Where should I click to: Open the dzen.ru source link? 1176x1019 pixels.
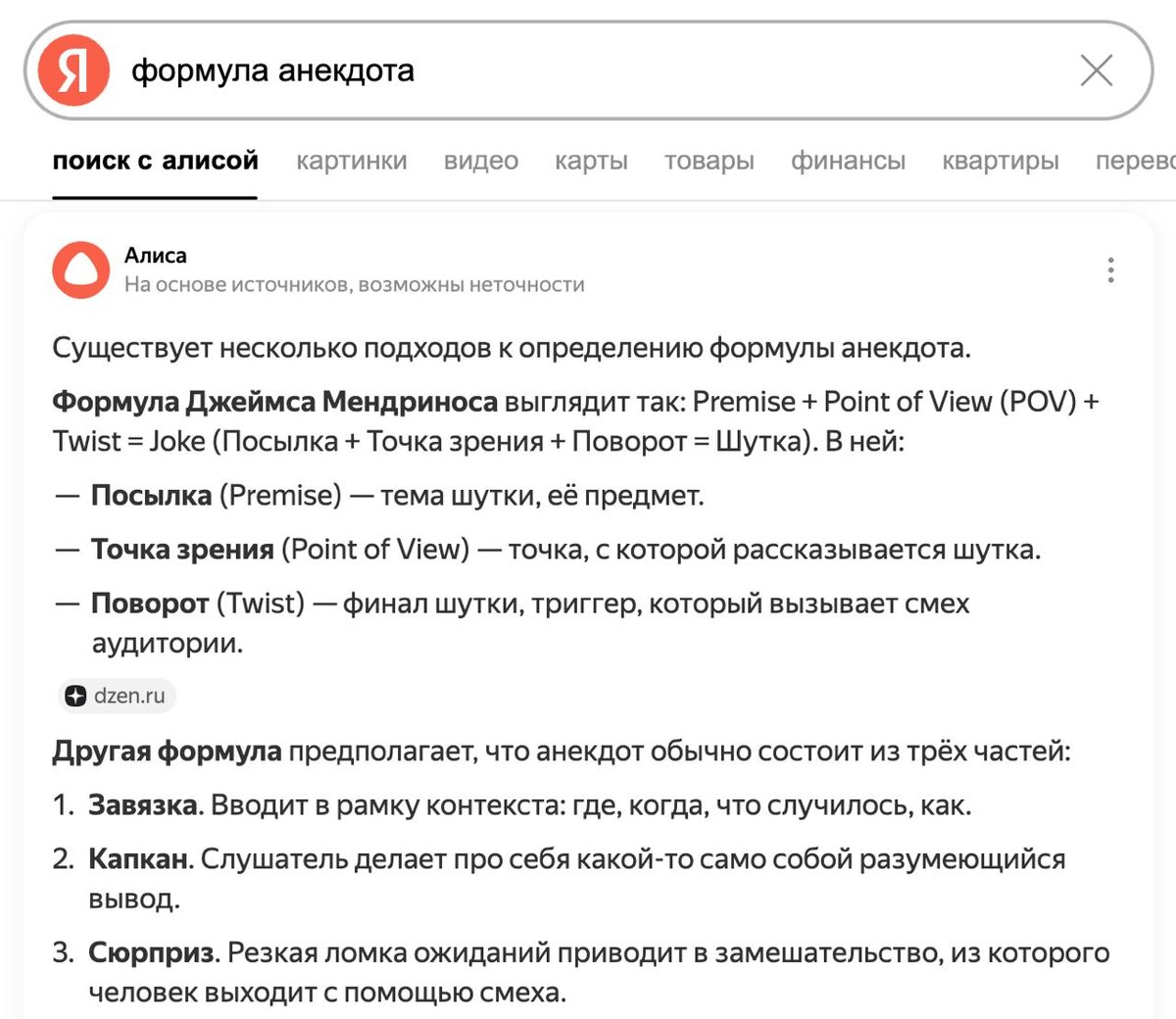click(117, 697)
